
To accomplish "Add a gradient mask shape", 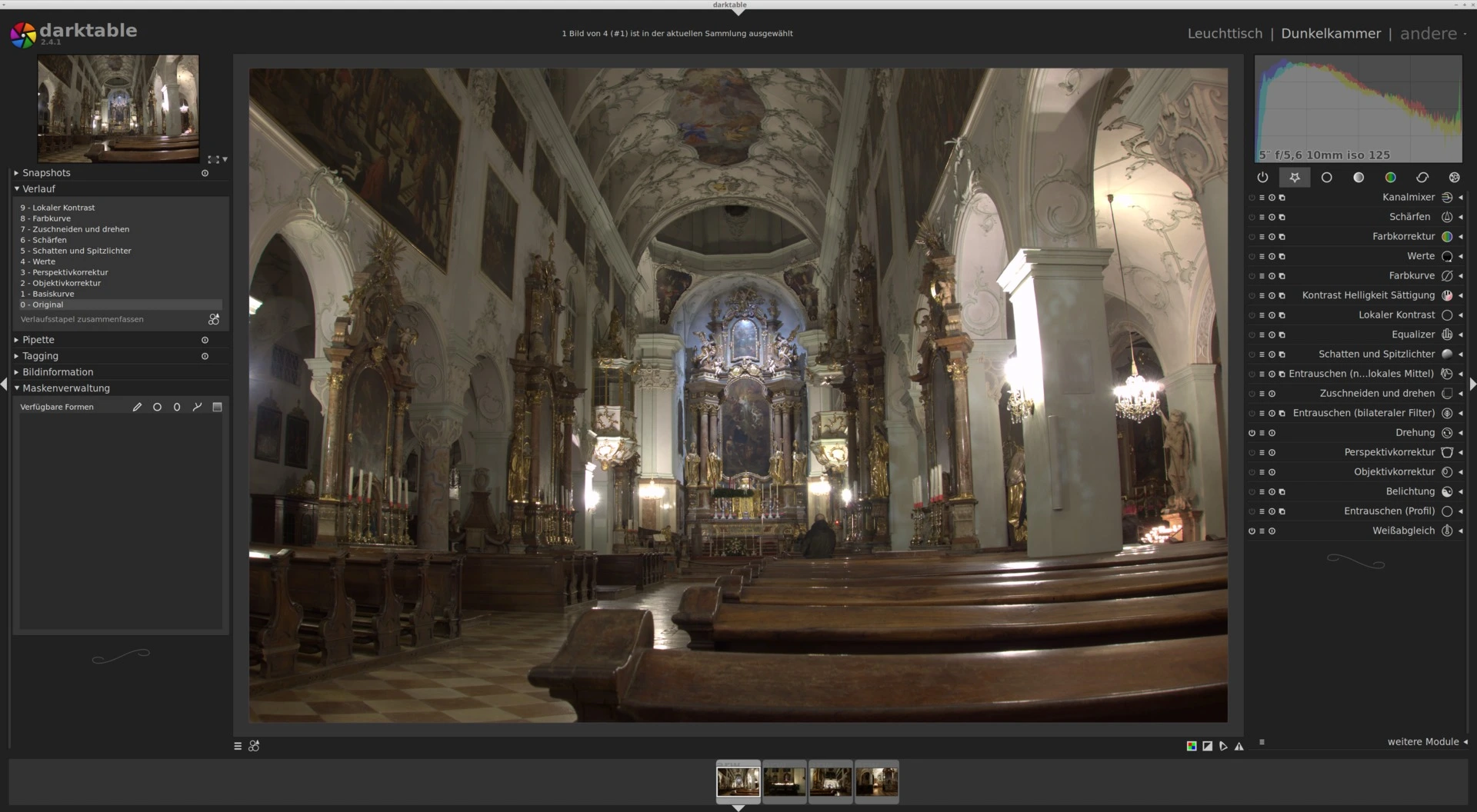I will 217,408.
